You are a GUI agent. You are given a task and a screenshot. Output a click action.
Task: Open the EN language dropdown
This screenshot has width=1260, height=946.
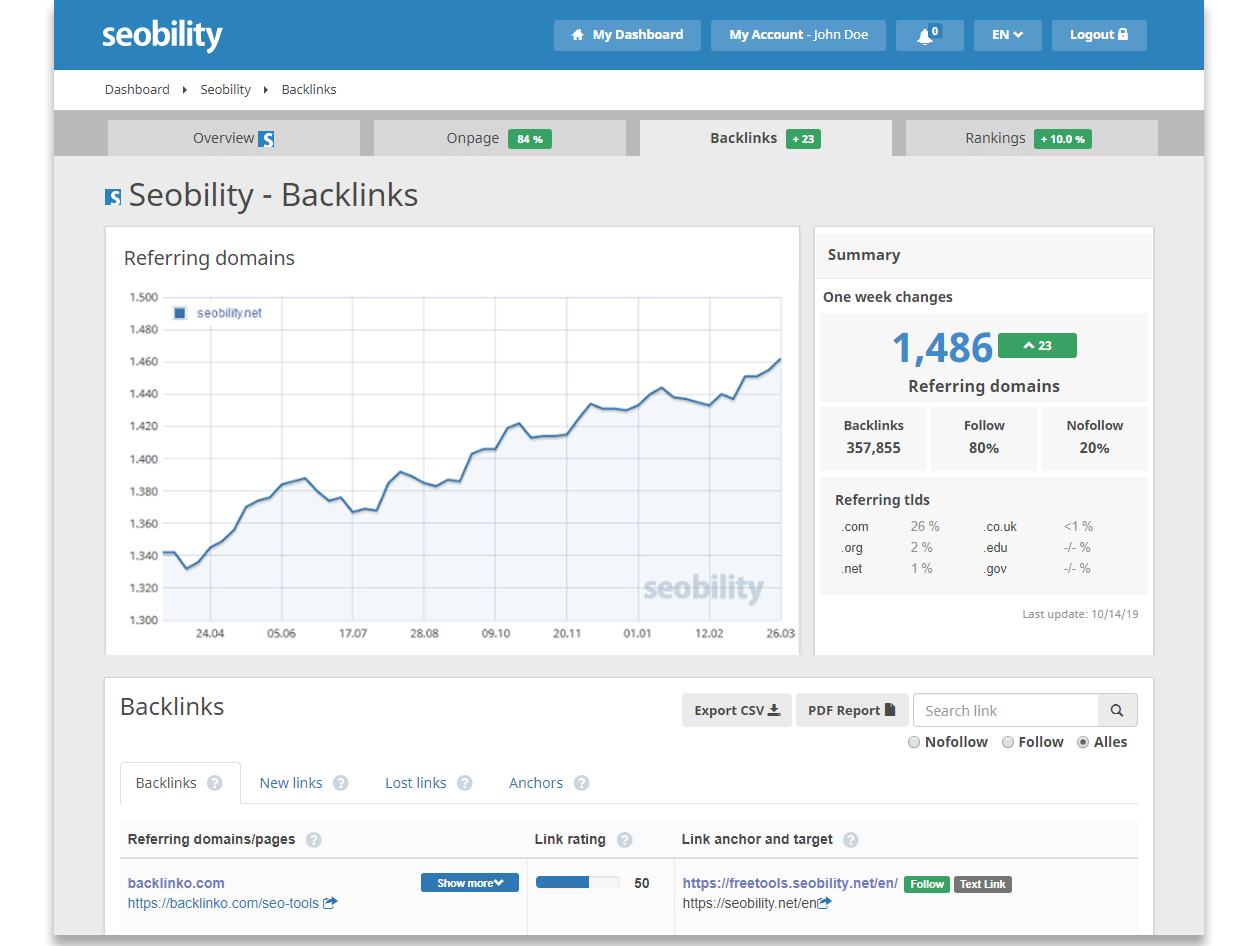1007,35
